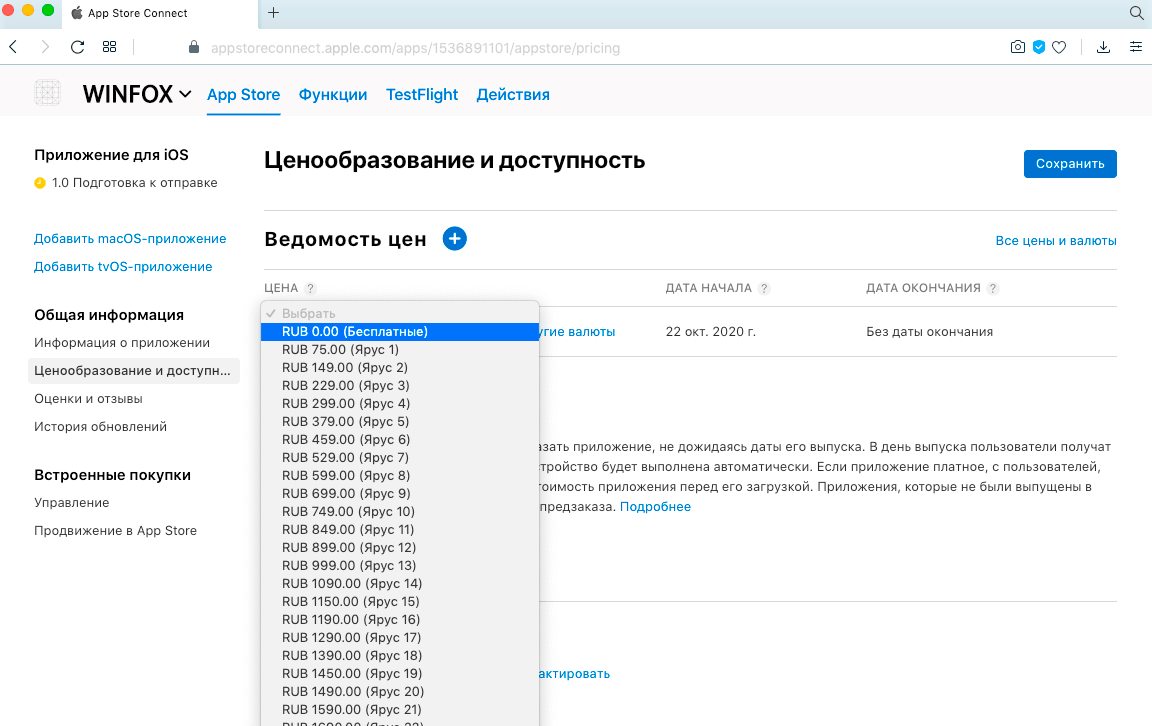Click help icon next to ДАТА ОКОНЧАНИЯ
This screenshot has height=726, width=1152.
(992, 289)
